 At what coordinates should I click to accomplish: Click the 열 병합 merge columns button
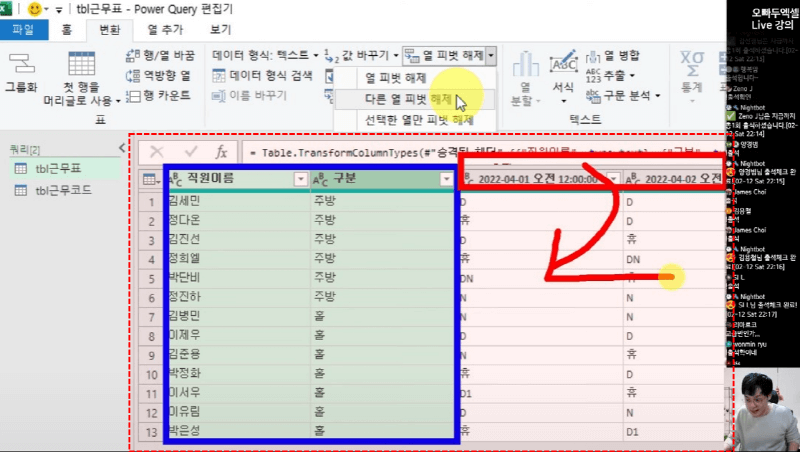613,56
